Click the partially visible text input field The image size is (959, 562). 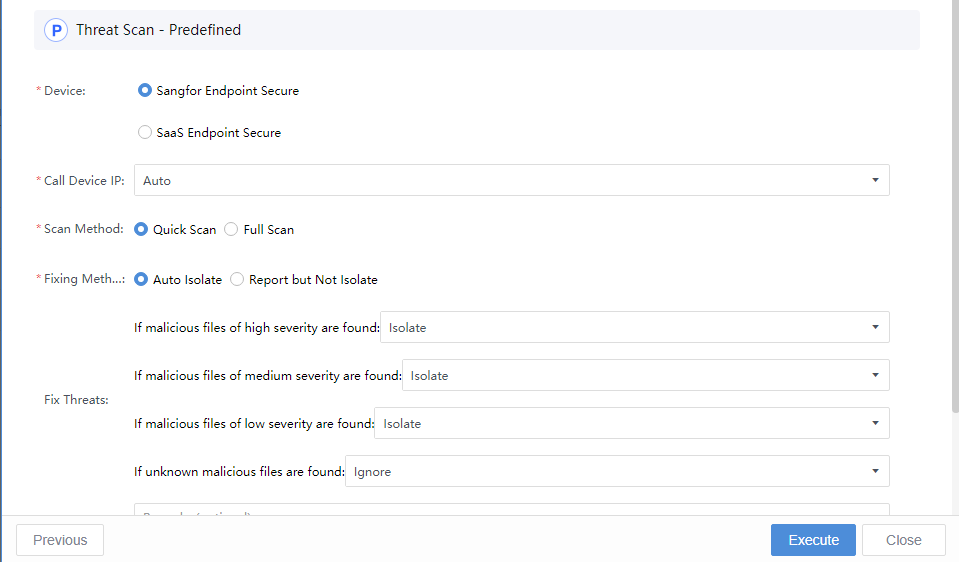point(510,510)
